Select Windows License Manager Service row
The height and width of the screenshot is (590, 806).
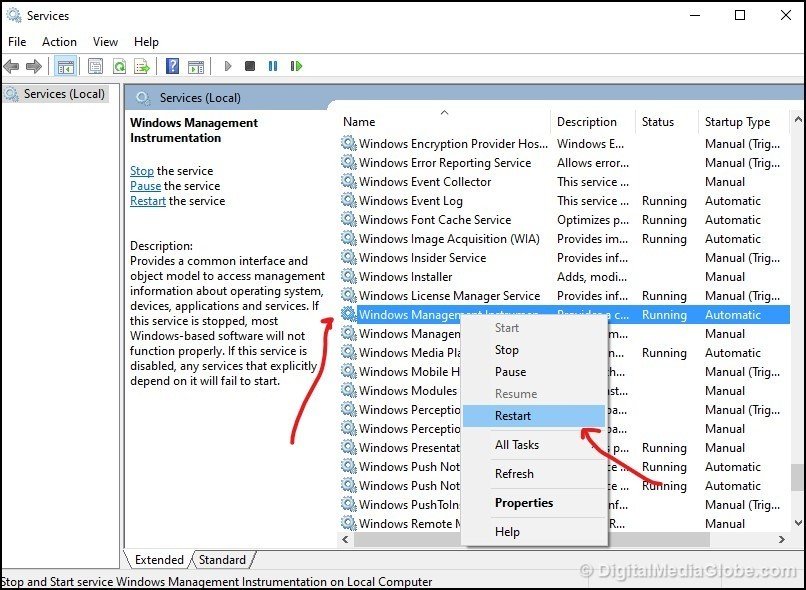coord(564,296)
